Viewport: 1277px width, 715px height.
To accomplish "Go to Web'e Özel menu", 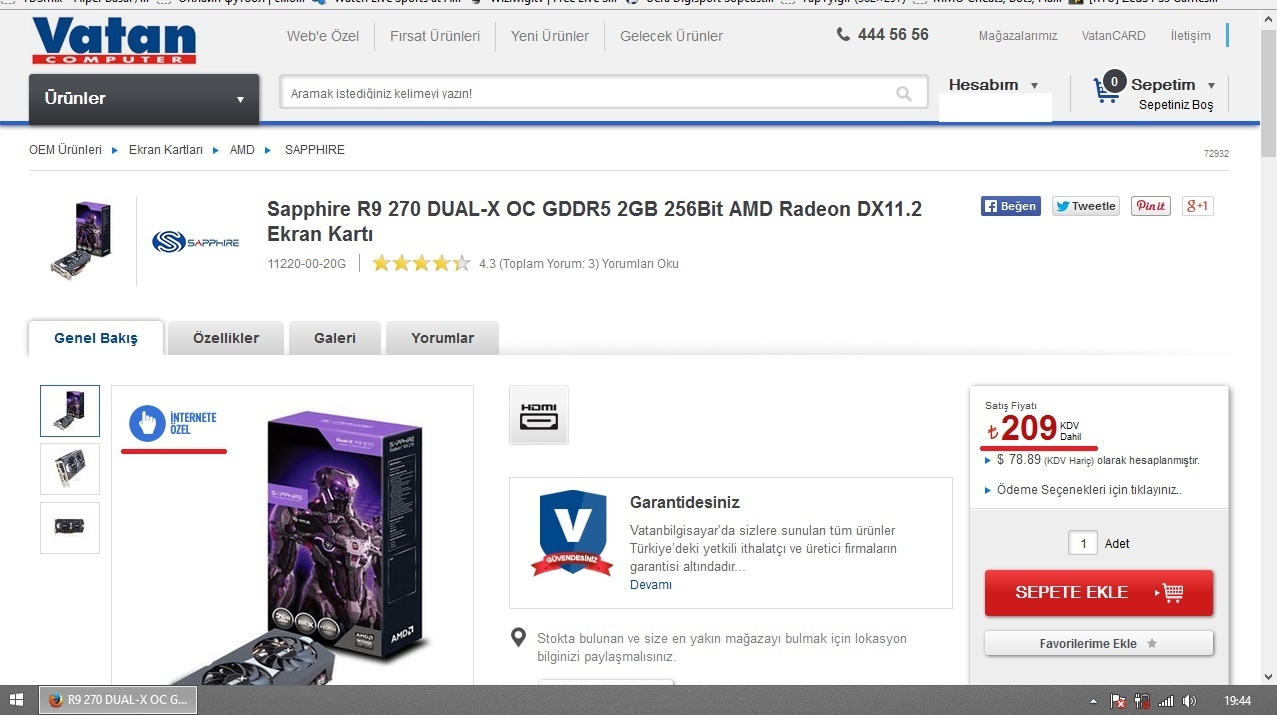I will click(x=323, y=36).
